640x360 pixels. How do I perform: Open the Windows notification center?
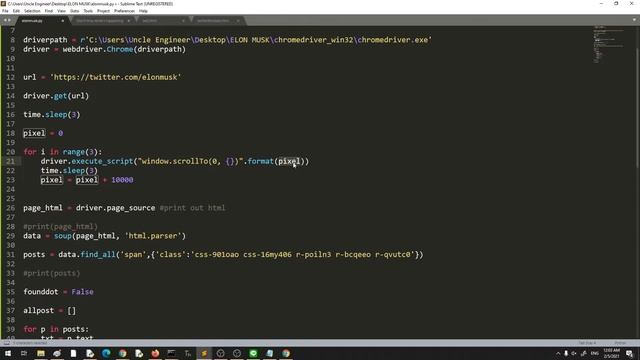click(x=630, y=353)
